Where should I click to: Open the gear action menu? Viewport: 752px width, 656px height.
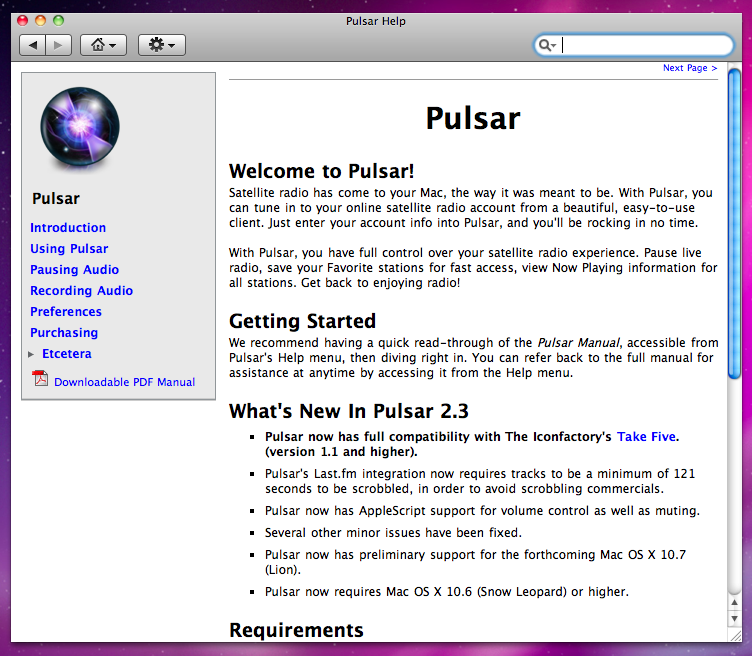(x=162, y=45)
